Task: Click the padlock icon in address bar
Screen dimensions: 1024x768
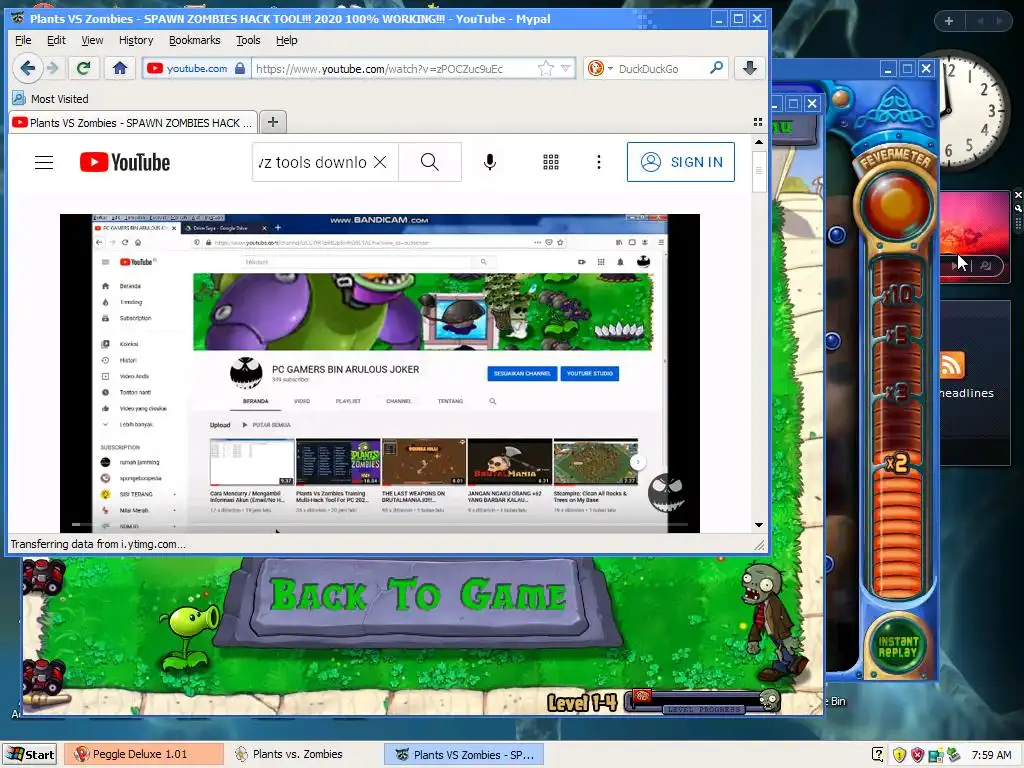Action: [240, 69]
